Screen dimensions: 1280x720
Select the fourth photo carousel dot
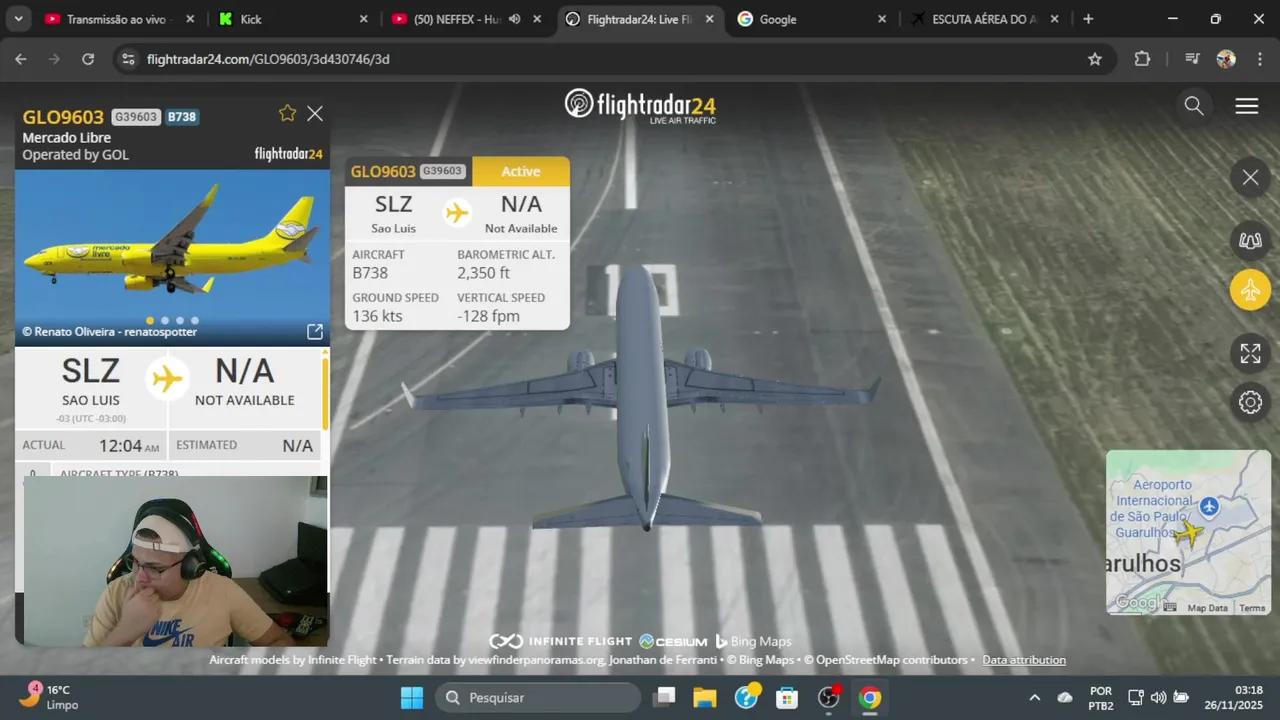point(195,321)
